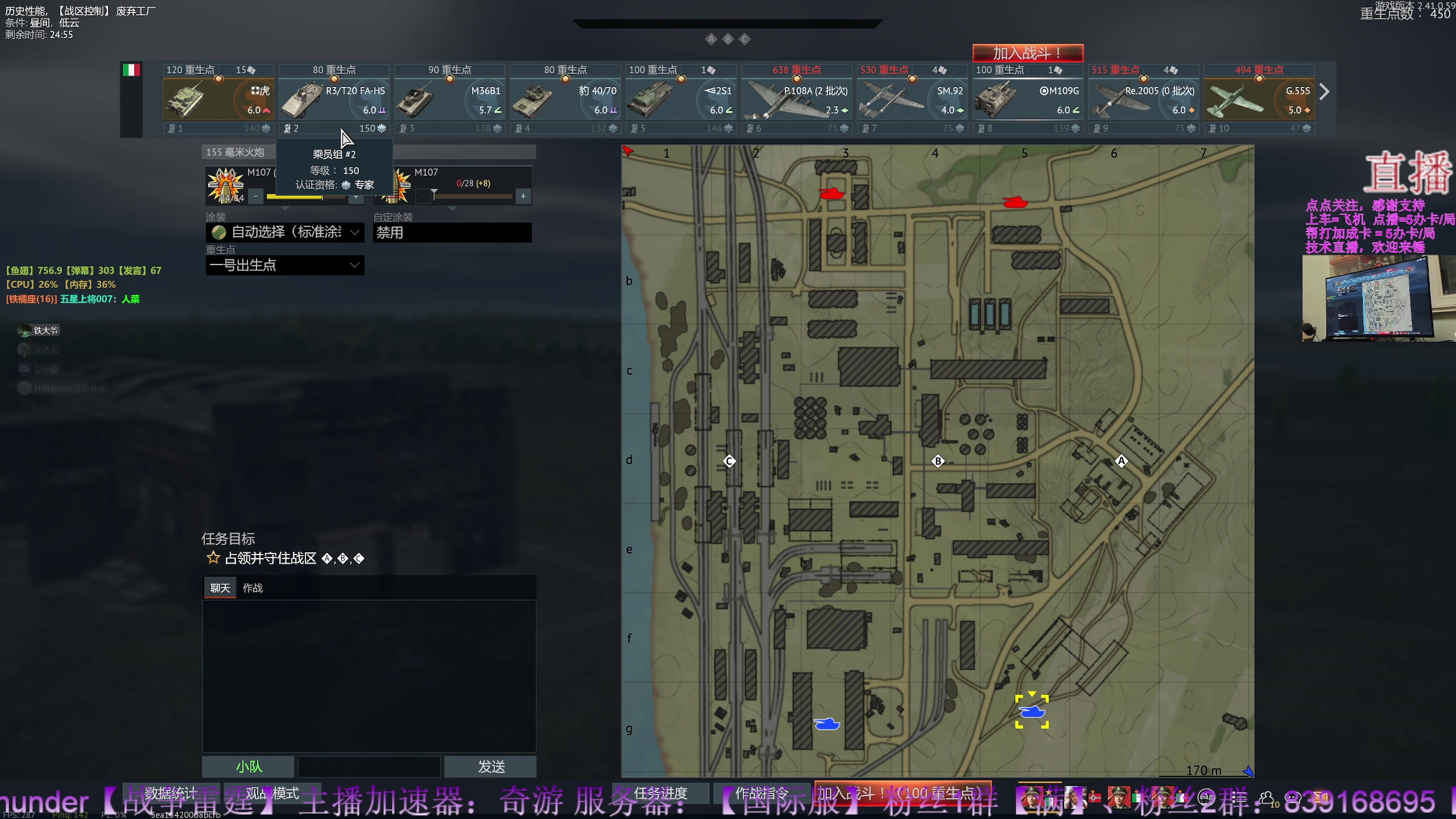
Task: Pick the 豹 40/70 anti-air vehicle slot
Action: pos(565,100)
